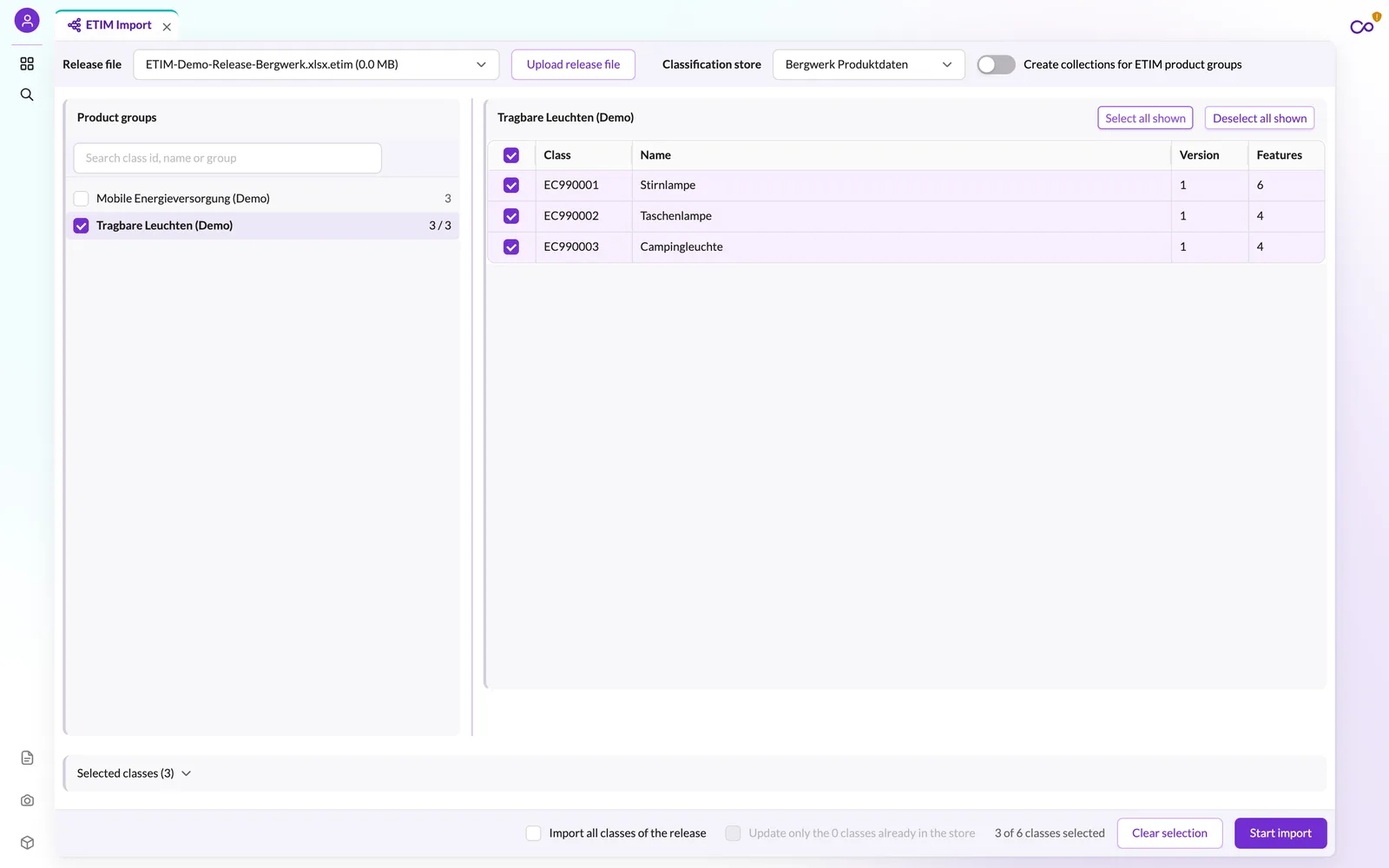The height and width of the screenshot is (868, 1389).
Task: Uncheck the EC990001 Stirnlampe row checkbox
Action: click(x=511, y=186)
